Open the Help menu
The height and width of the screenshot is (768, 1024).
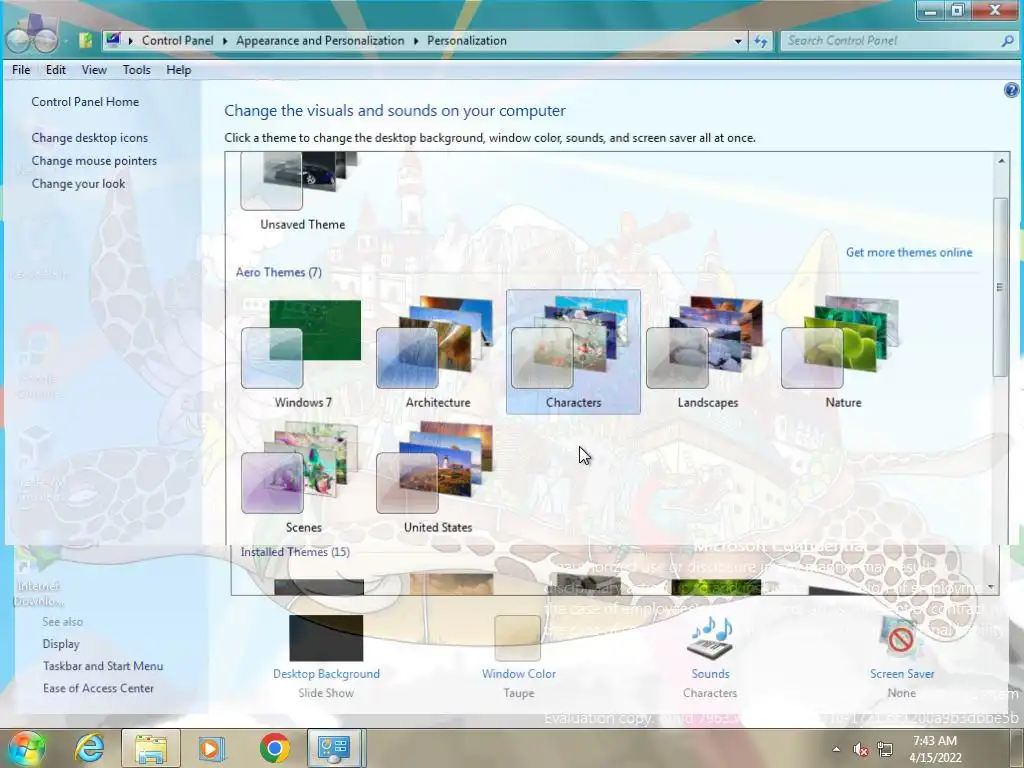[178, 70]
